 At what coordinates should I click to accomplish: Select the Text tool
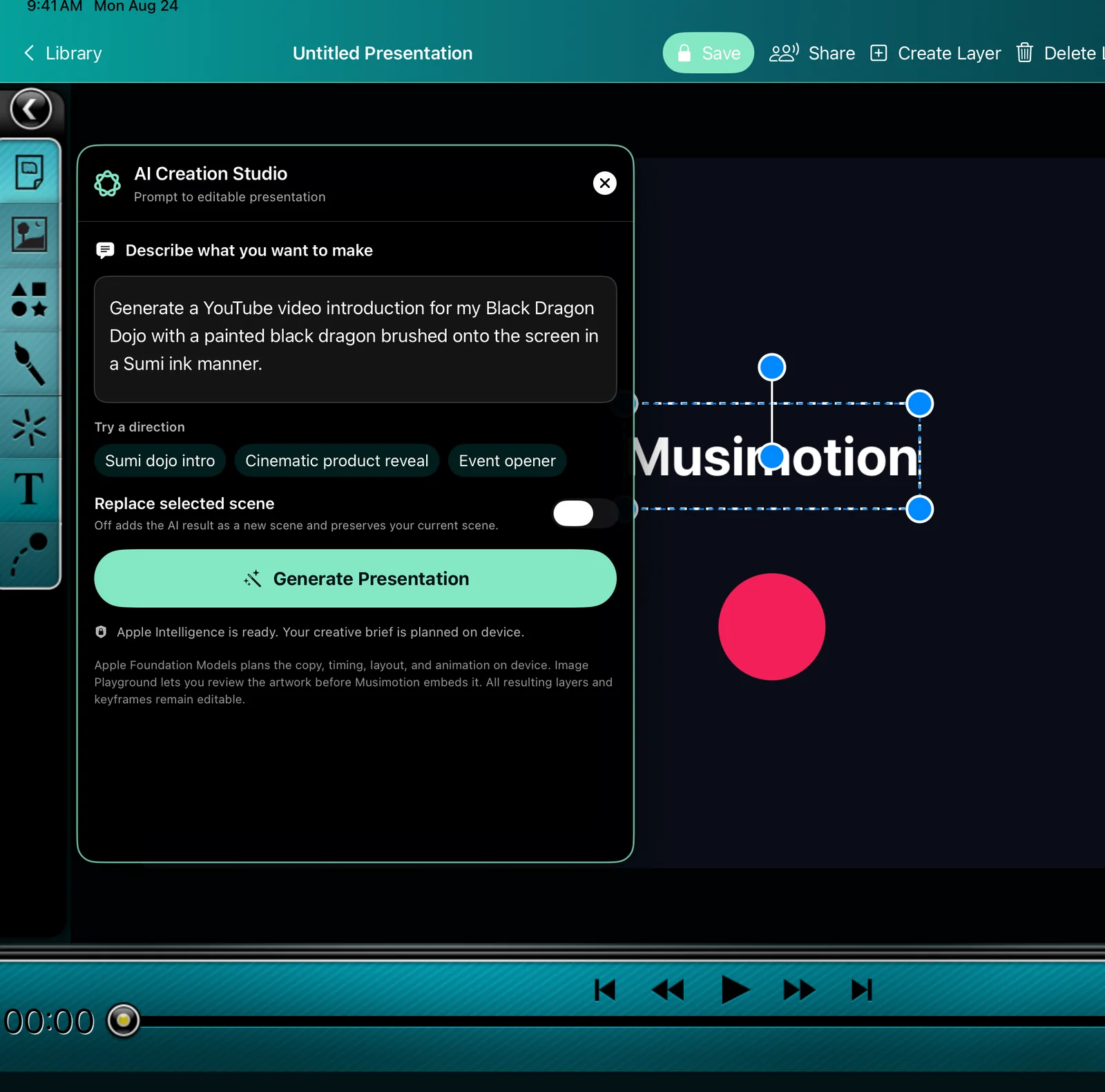coord(30,489)
